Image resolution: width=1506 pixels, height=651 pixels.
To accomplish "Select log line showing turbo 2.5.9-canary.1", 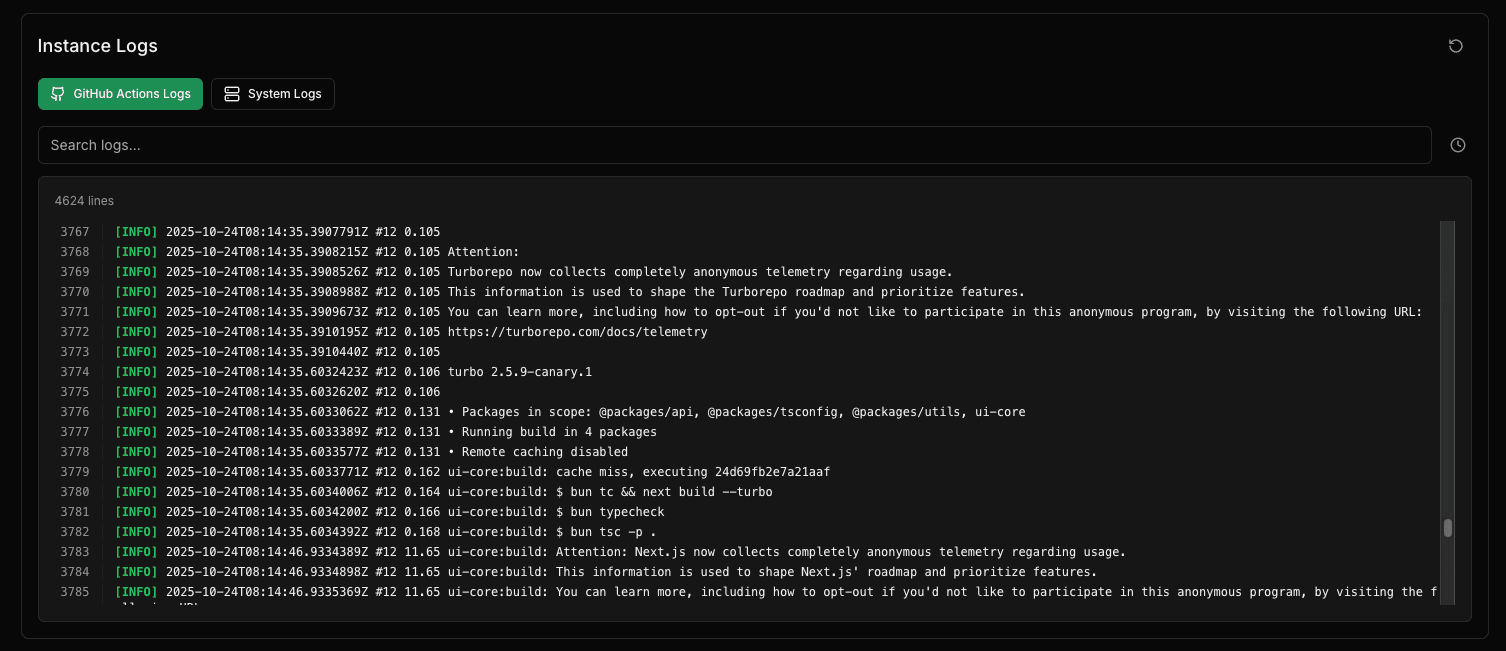I will [x=521, y=371].
